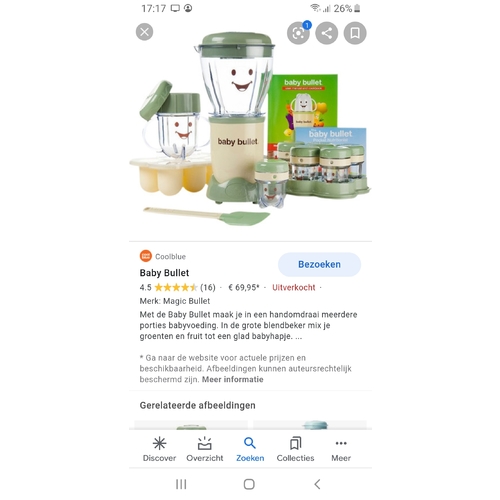Tap the Bezoeken button
Screen dimensions: 500x500
coord(319,264)
